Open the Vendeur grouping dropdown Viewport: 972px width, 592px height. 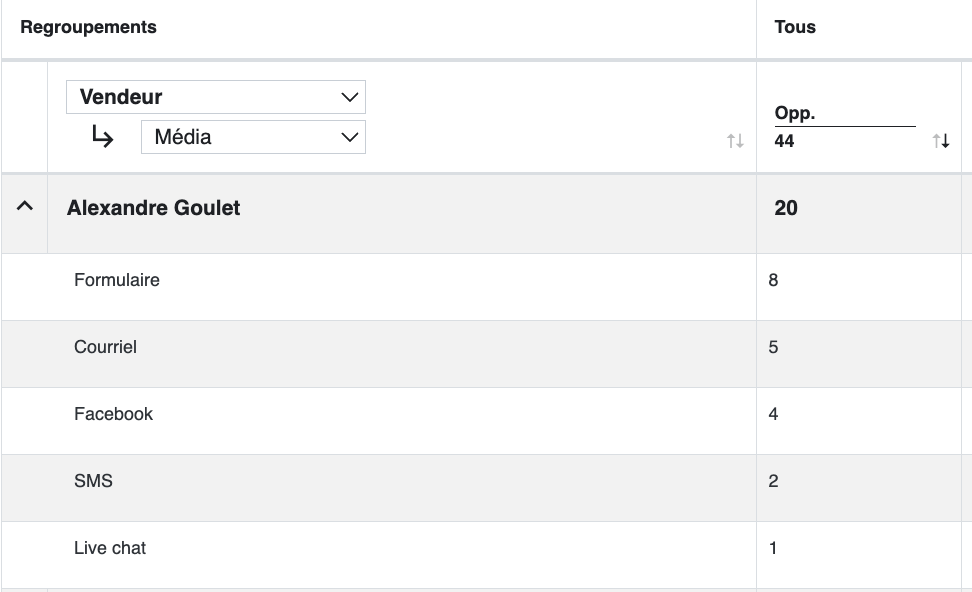click(x=216, y=97)
